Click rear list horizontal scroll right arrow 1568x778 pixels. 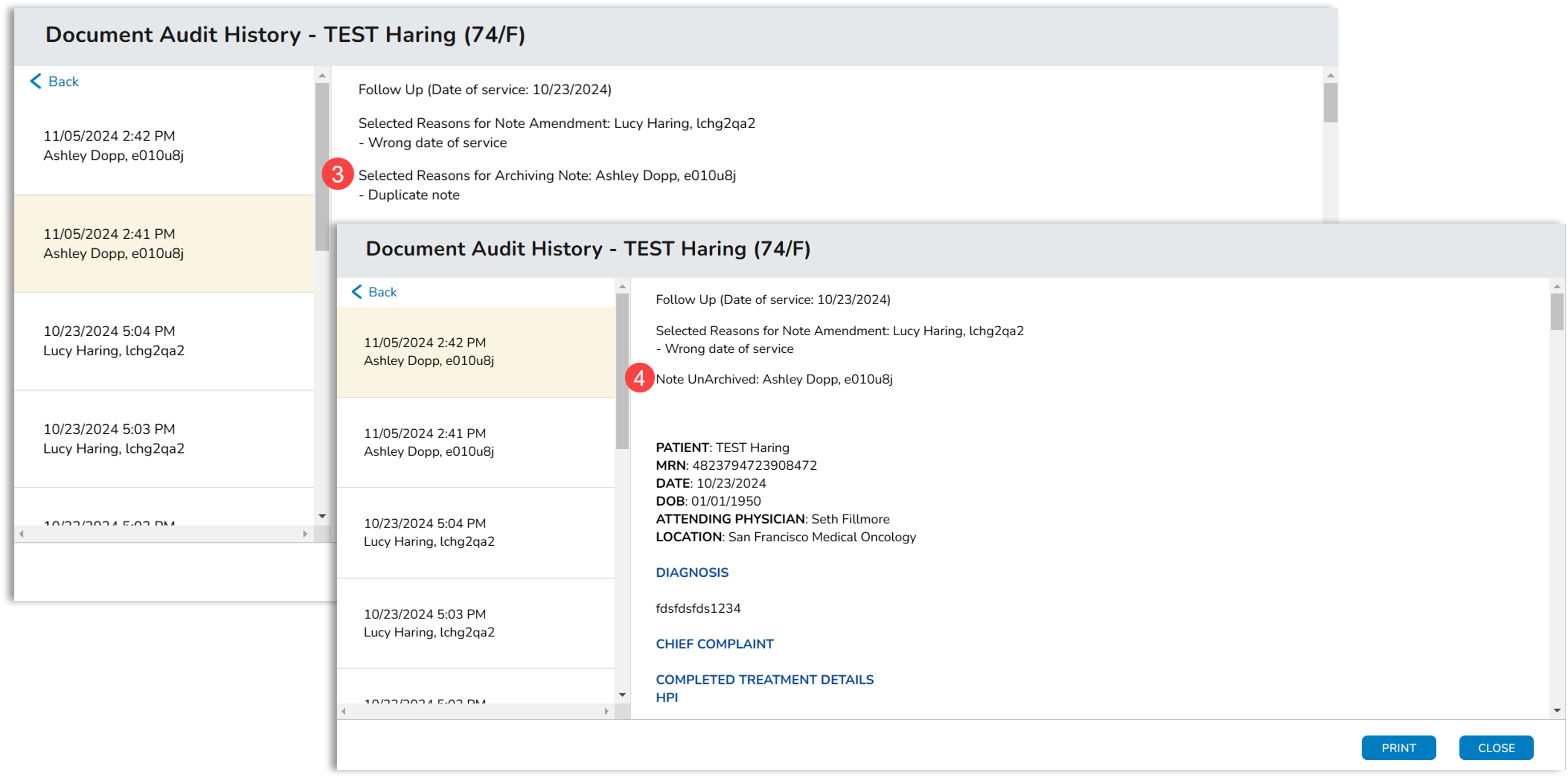(x=305, y=534)
